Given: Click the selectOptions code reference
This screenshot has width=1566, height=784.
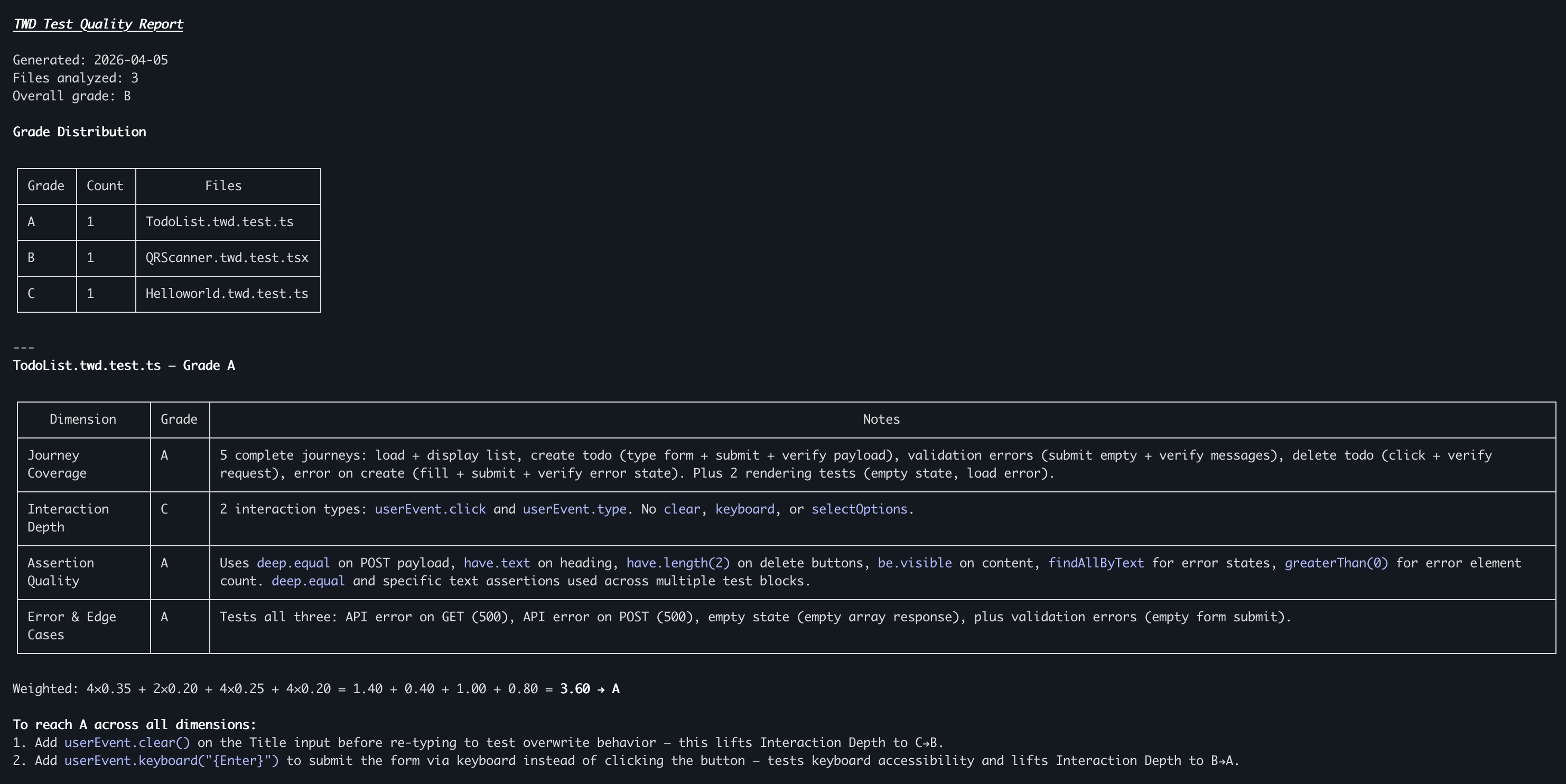Looking at the screenshot, I should pyautogui.click(x=859, y=509).
